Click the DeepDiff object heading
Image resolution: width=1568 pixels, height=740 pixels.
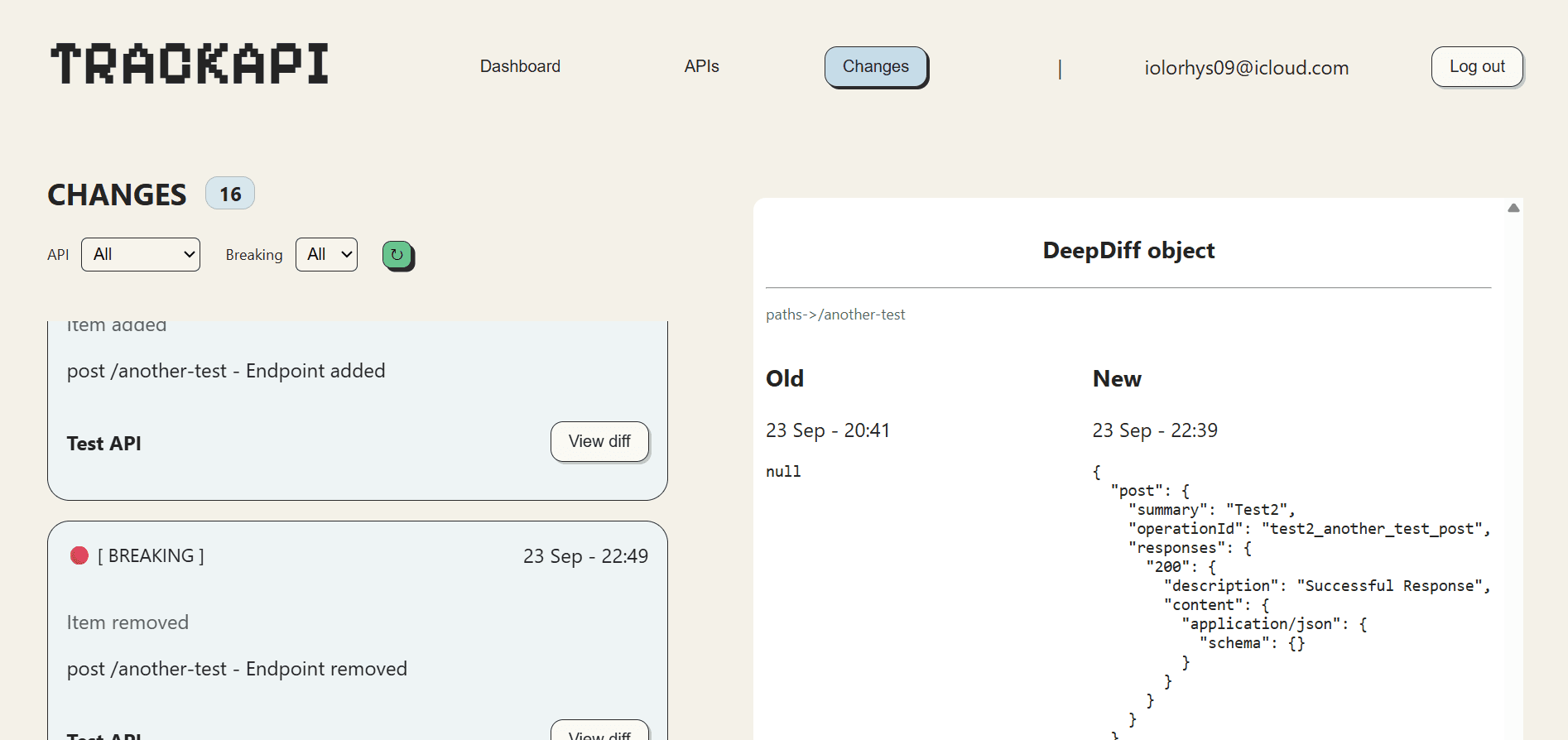pos(1128,250)
